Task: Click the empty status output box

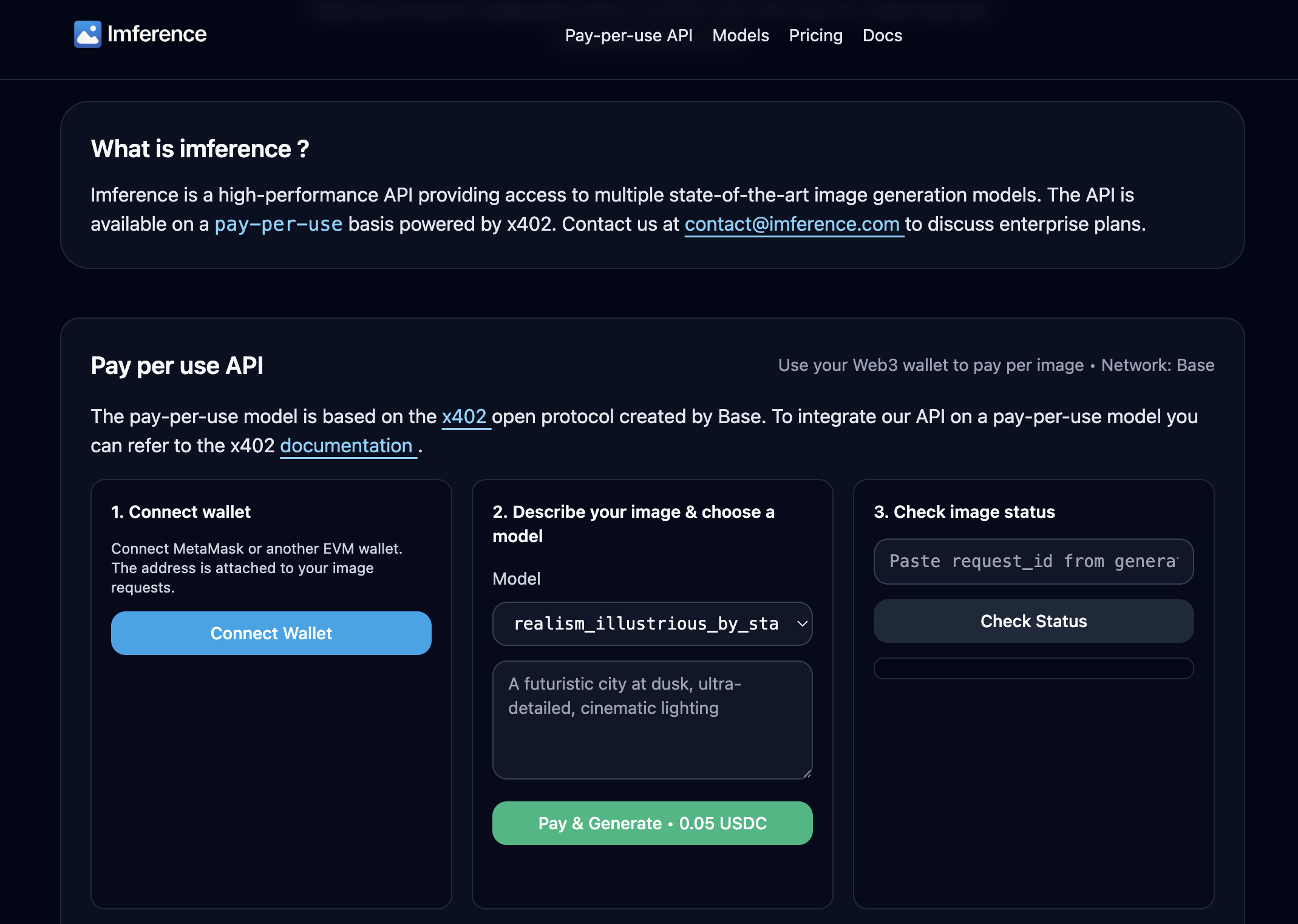Action: tap(1033, 668)
